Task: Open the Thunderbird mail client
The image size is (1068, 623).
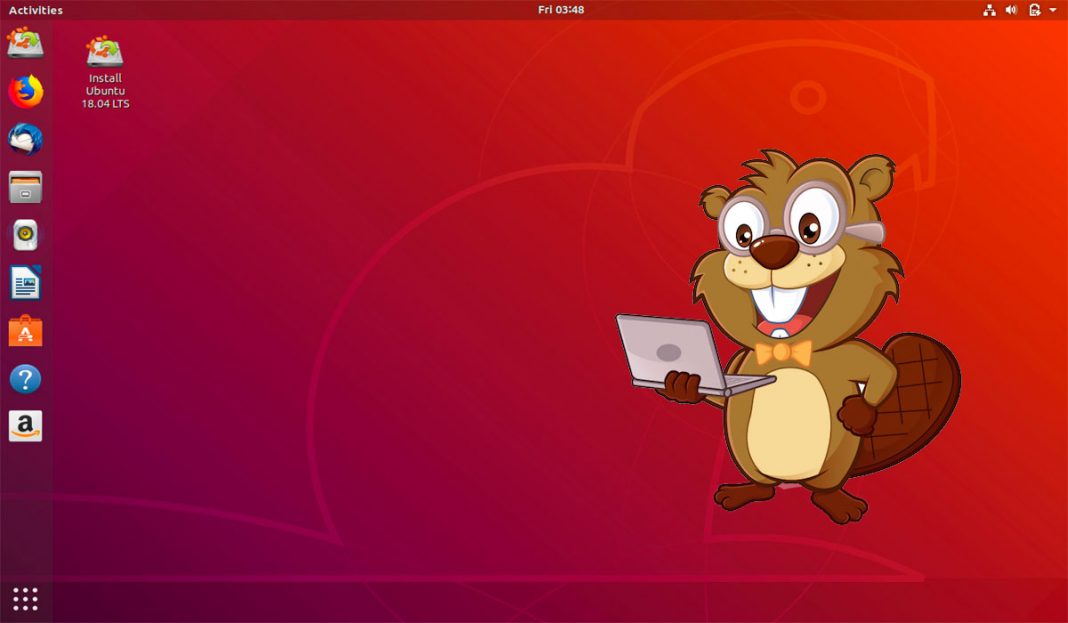Action: point(24,140)
